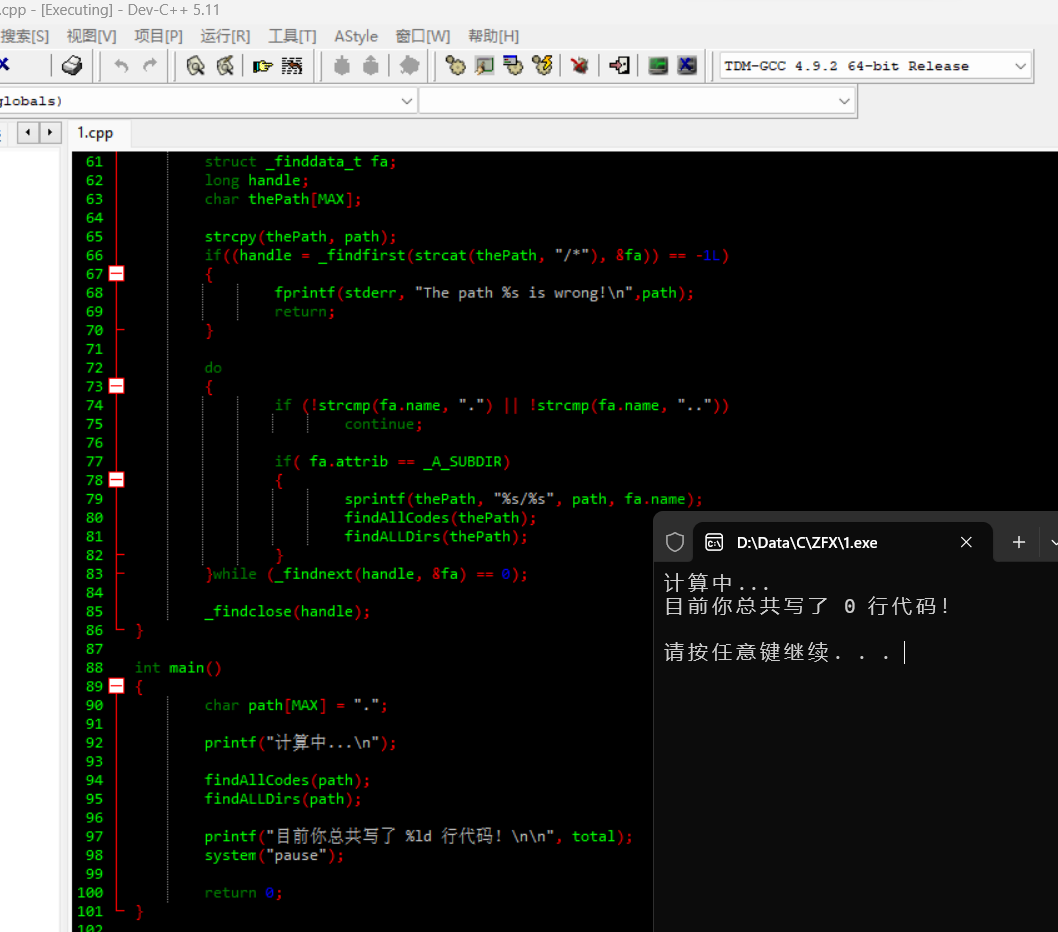Click the right tab-scroll arrow button
This screenshot has height=932, width=1058.
point(50,132)
